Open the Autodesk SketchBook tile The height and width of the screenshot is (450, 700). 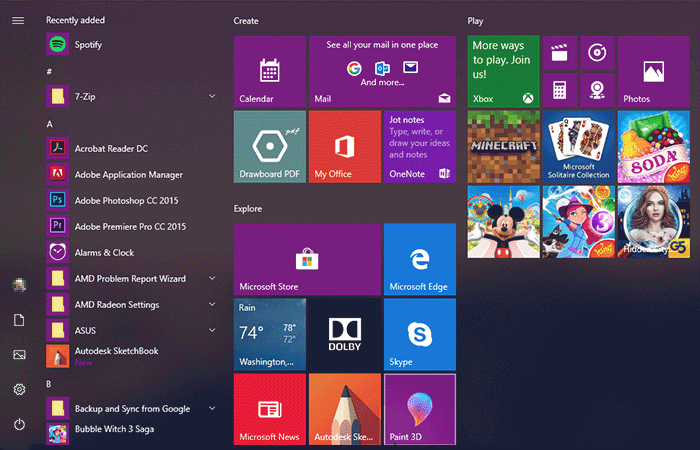345,409
